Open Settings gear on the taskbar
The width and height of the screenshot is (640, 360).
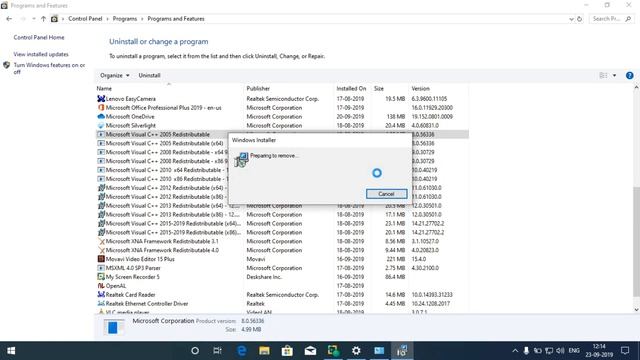356,351
